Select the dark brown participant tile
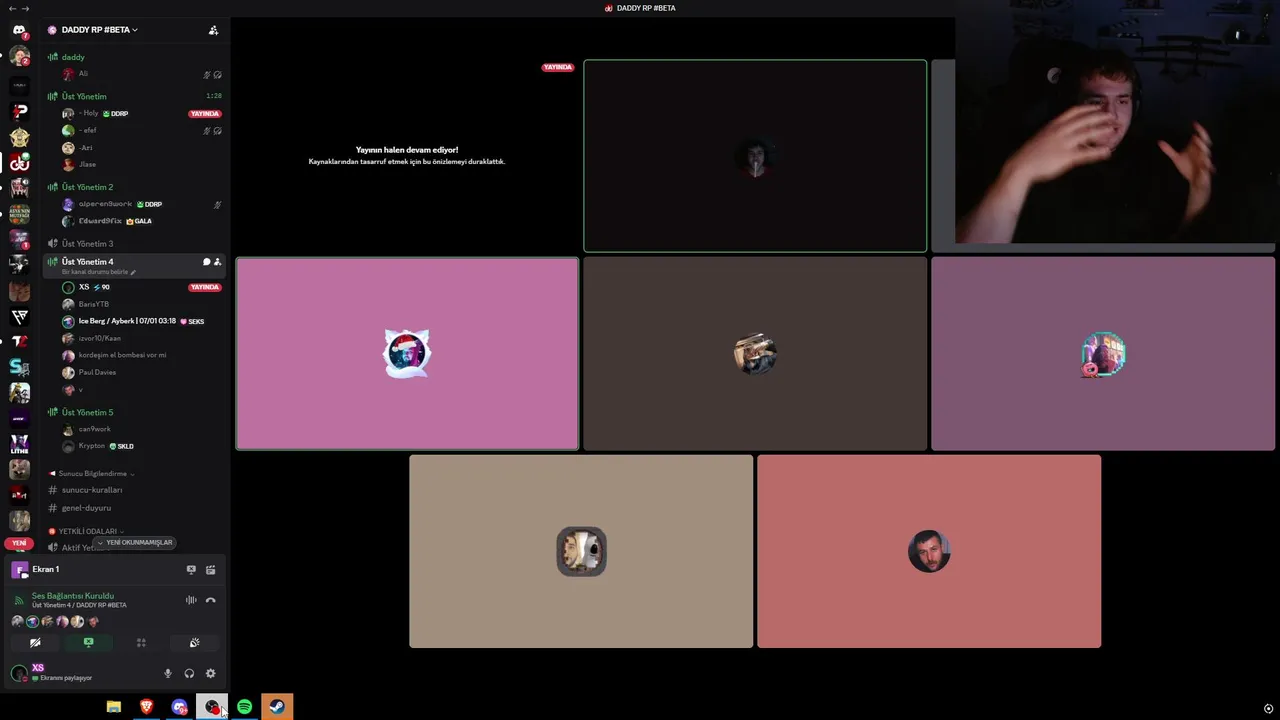Screen dimensions: 1280x720 point(755,354)
